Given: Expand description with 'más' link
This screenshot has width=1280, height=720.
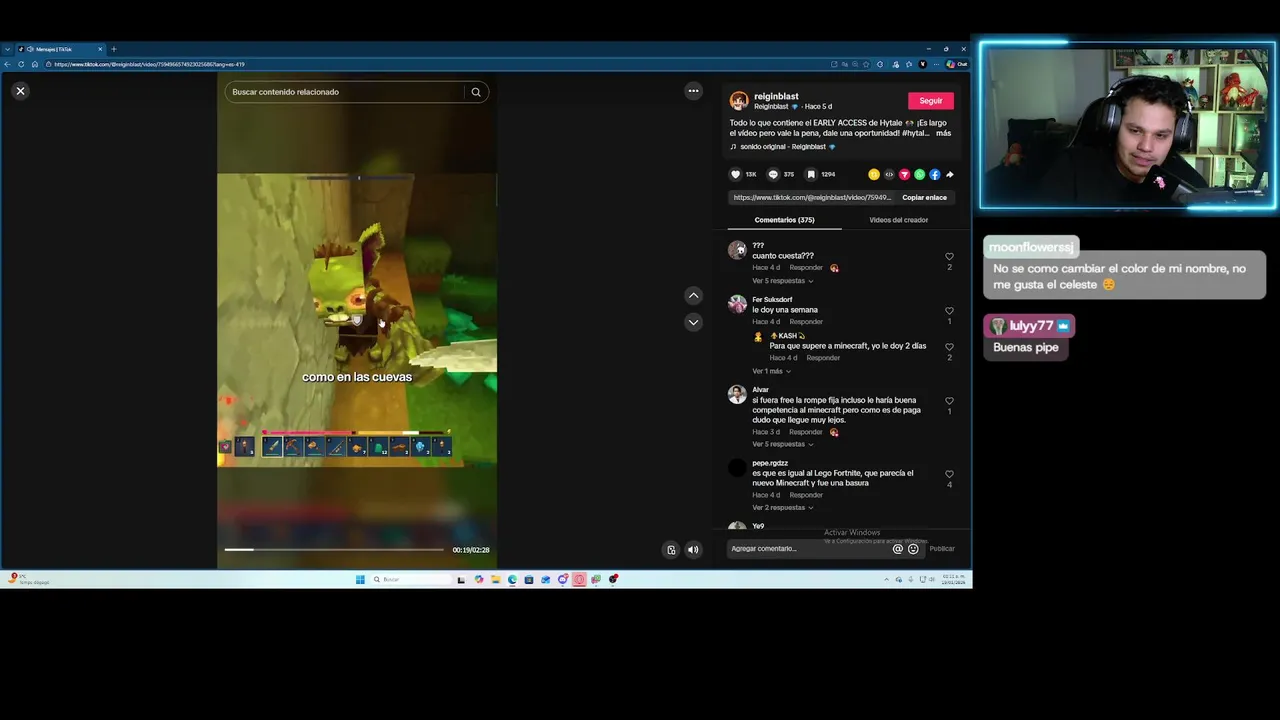Looking at the screenshot, I should click(x=943, y=133).
